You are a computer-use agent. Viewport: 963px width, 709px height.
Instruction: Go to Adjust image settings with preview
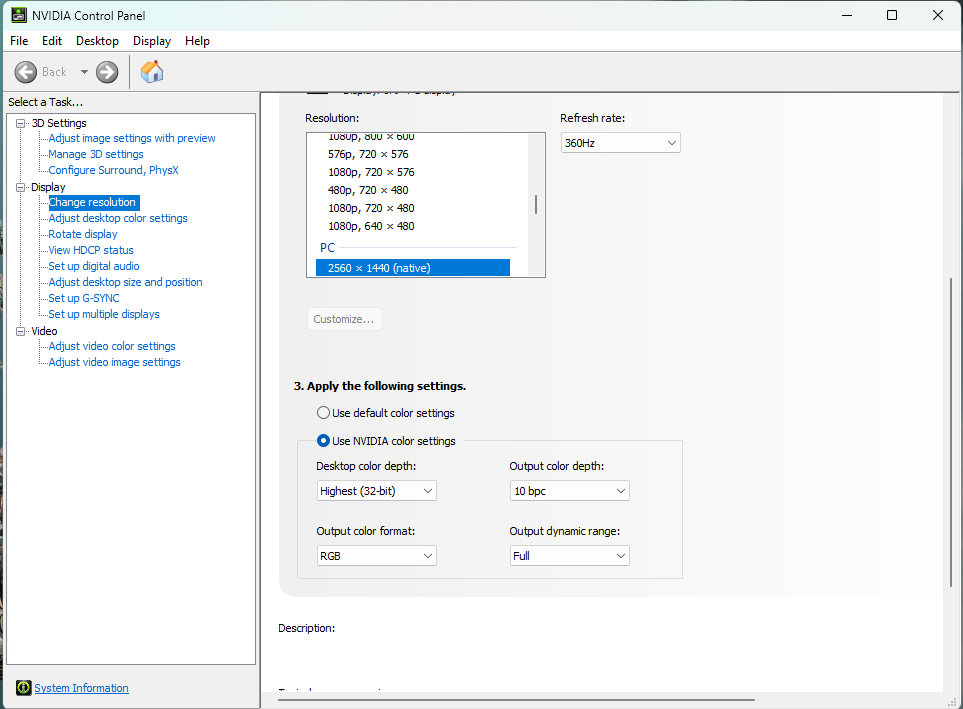(132, 138)
